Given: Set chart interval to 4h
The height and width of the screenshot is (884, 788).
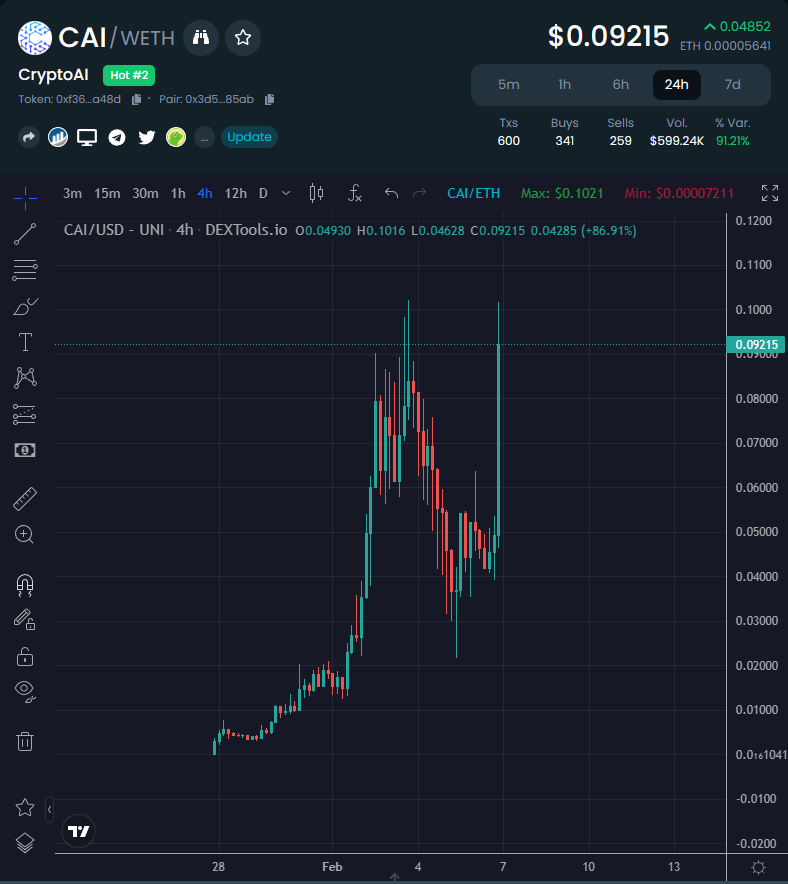Looking at the screenshot, I should pyautogui.click(x=205, y=193).
